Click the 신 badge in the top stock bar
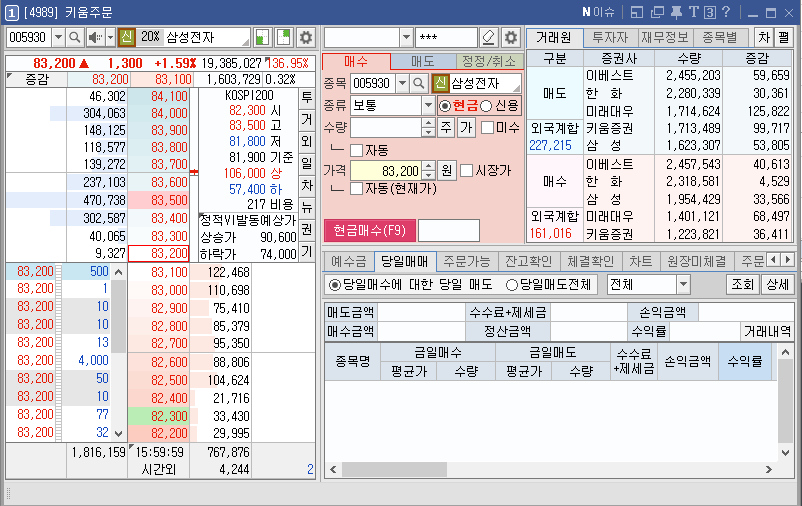This screenshot has height=506, width=802. coord(126,37)
